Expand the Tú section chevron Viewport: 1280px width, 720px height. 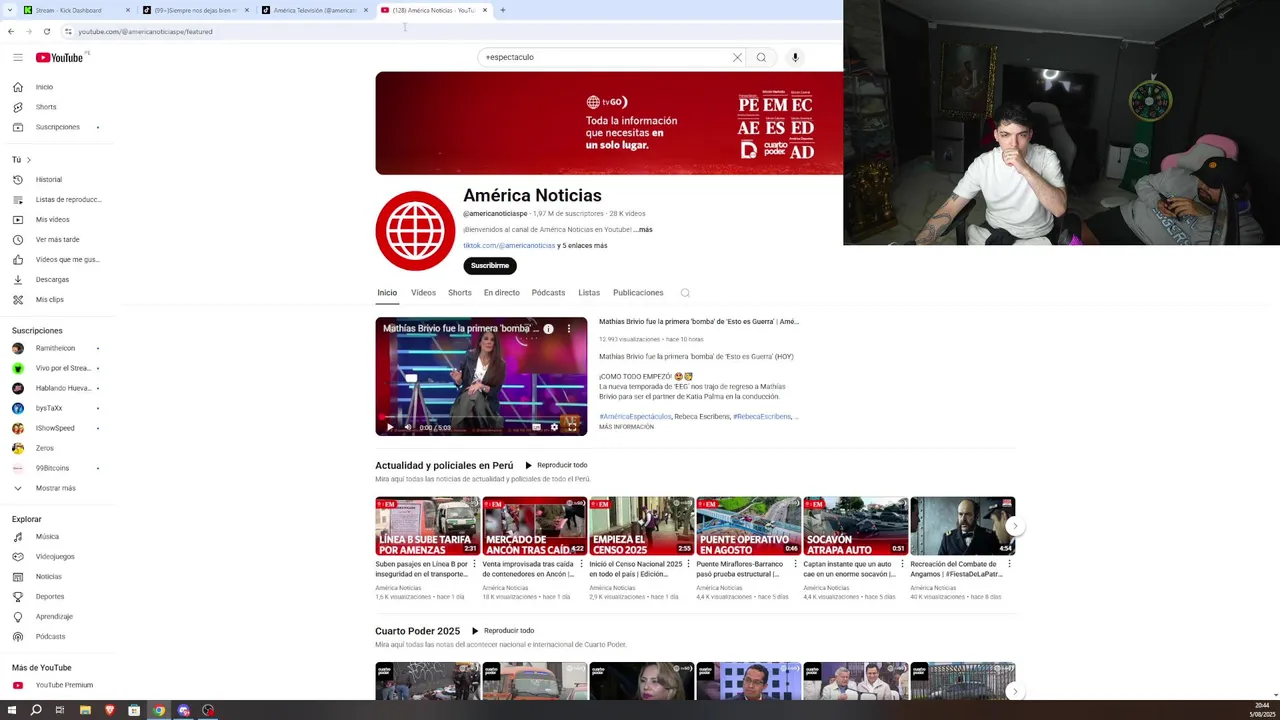29,160
